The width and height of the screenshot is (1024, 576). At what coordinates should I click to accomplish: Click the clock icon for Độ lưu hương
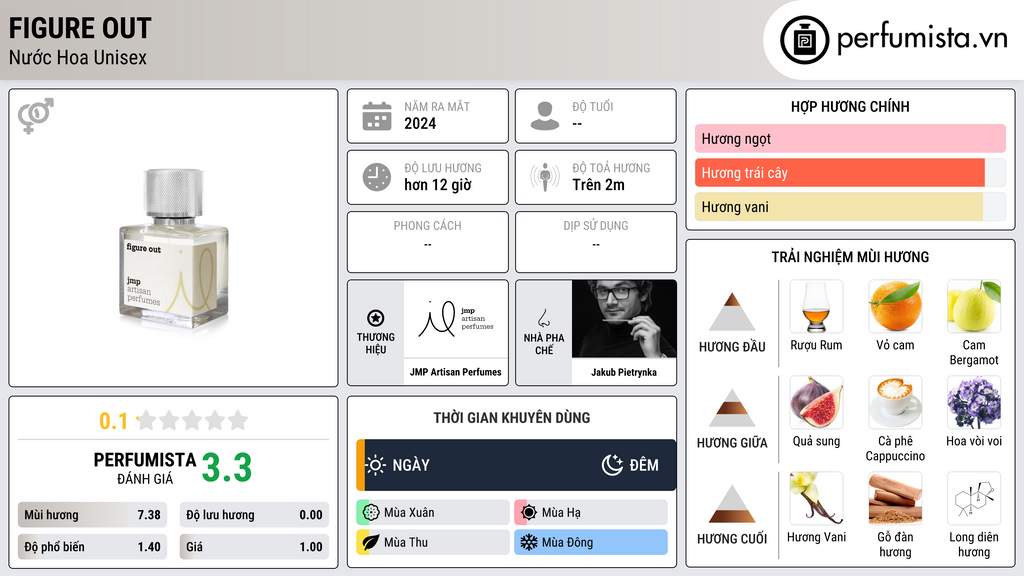[x=377, y=177]
